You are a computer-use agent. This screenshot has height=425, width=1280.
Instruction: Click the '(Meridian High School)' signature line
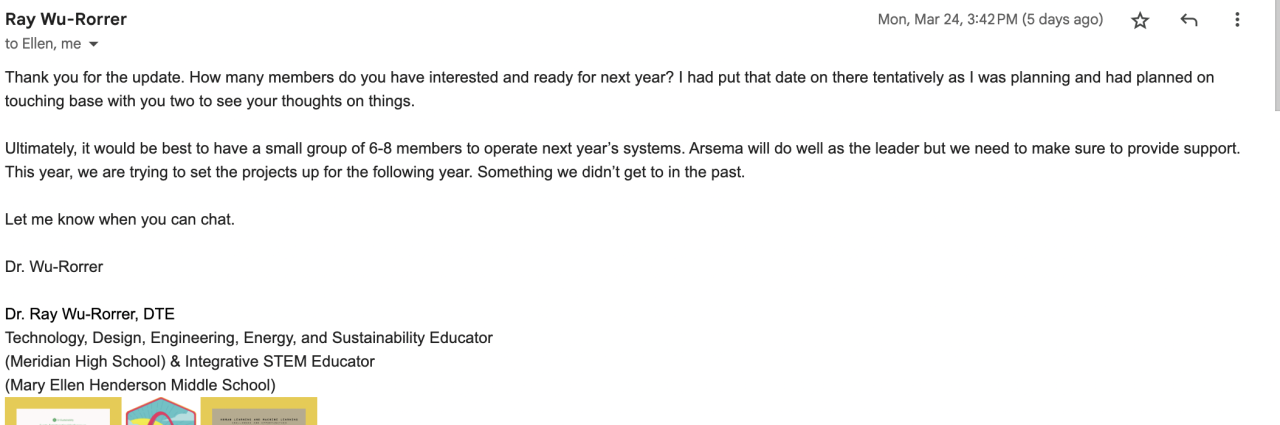click(x=190, y=361)
